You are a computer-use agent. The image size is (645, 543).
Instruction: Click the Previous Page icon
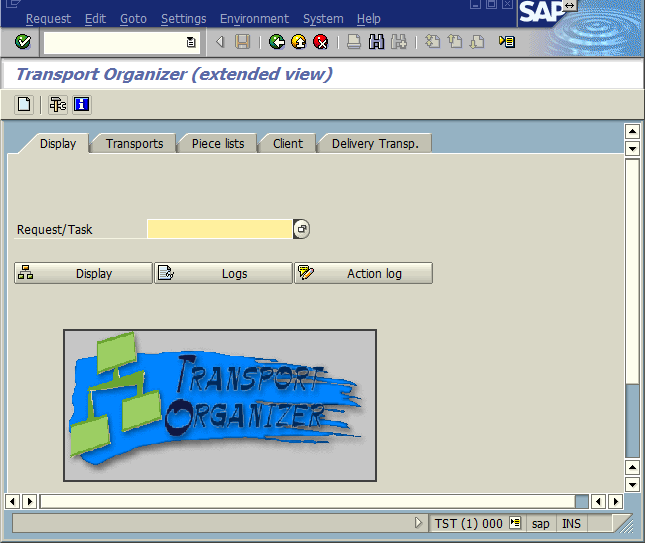pyautogui.click(x=455, y=42)
